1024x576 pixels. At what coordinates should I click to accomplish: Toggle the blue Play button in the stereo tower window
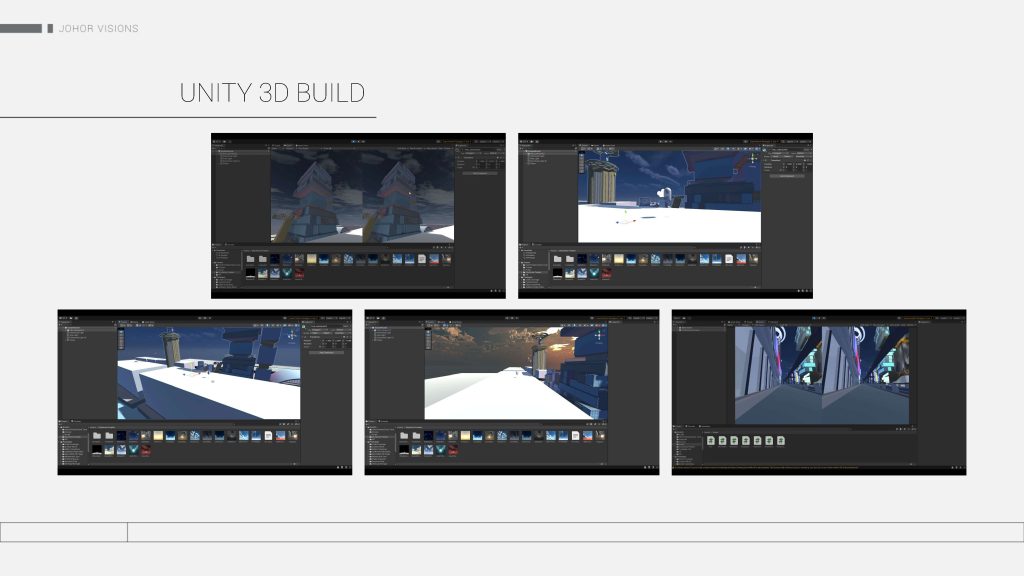(x=353, y=143)
